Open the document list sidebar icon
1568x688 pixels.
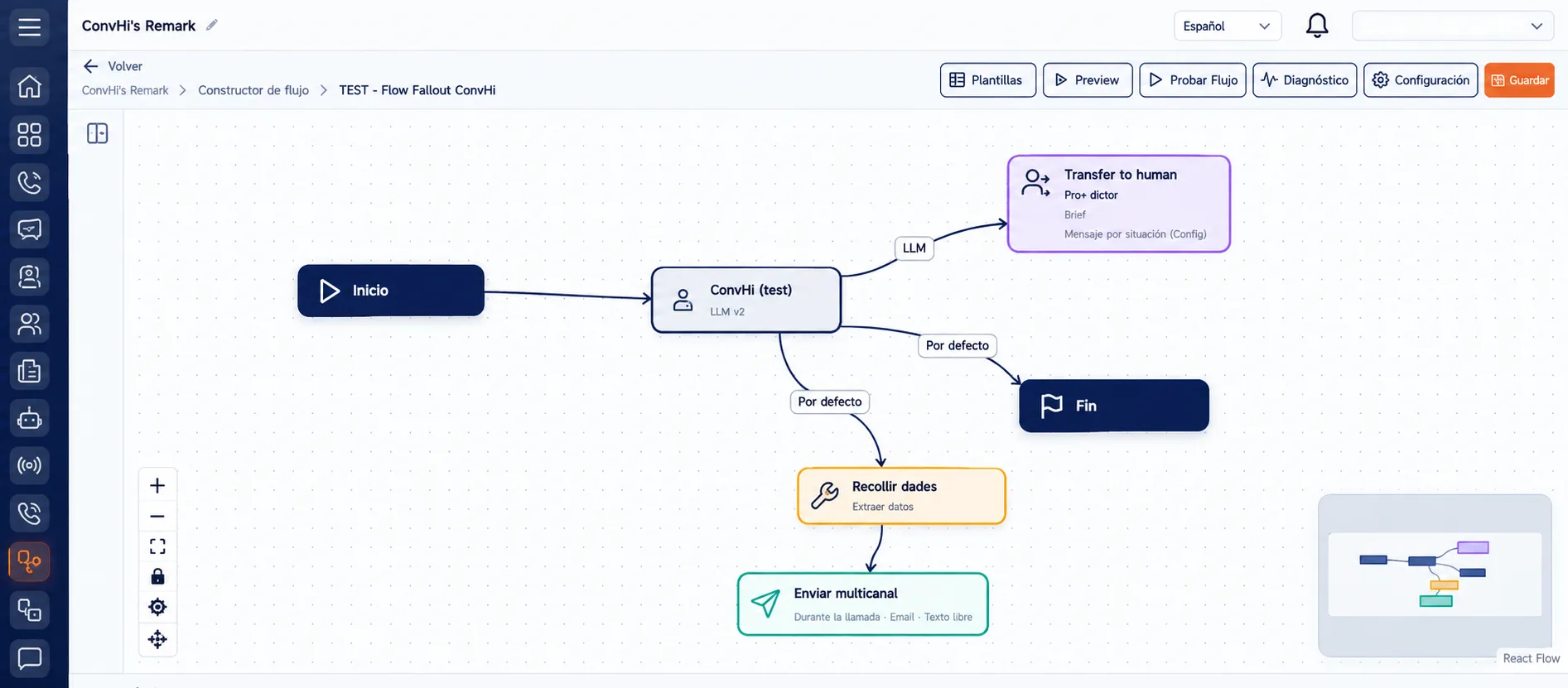(x=29, y=371)
